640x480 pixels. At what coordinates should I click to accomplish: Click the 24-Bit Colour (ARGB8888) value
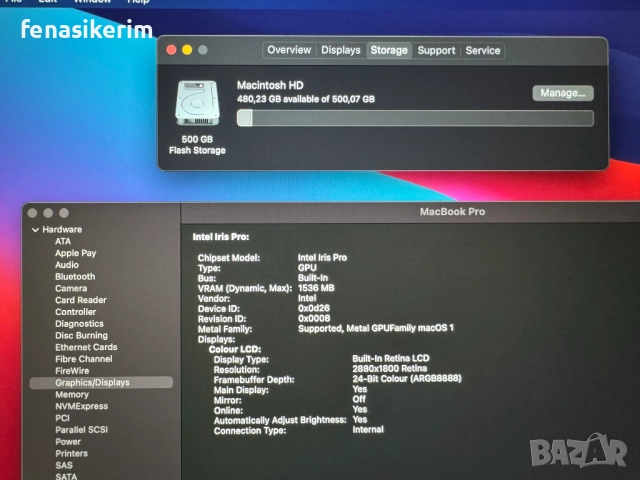click(x=407, y=379)
